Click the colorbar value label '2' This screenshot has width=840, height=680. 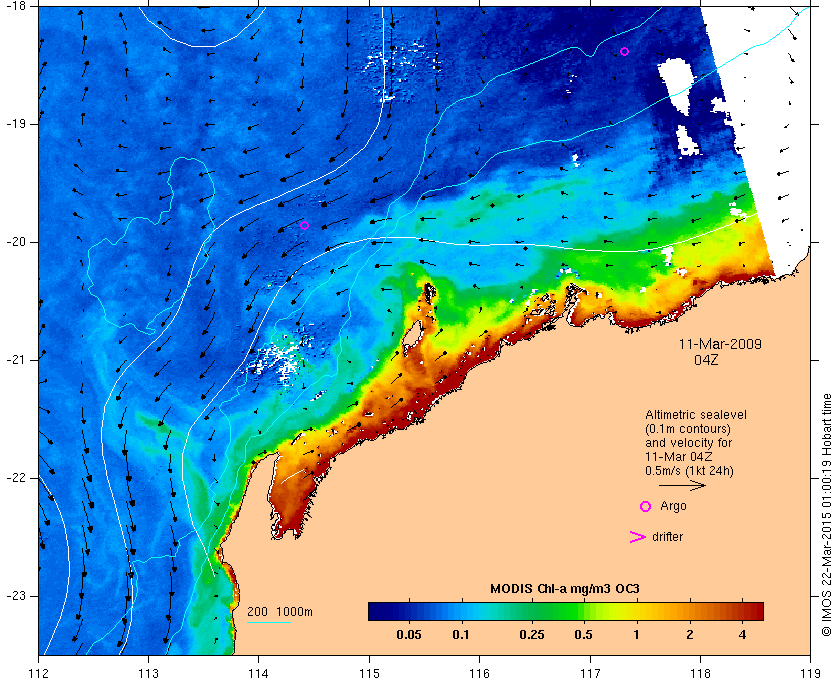point(689,635)
